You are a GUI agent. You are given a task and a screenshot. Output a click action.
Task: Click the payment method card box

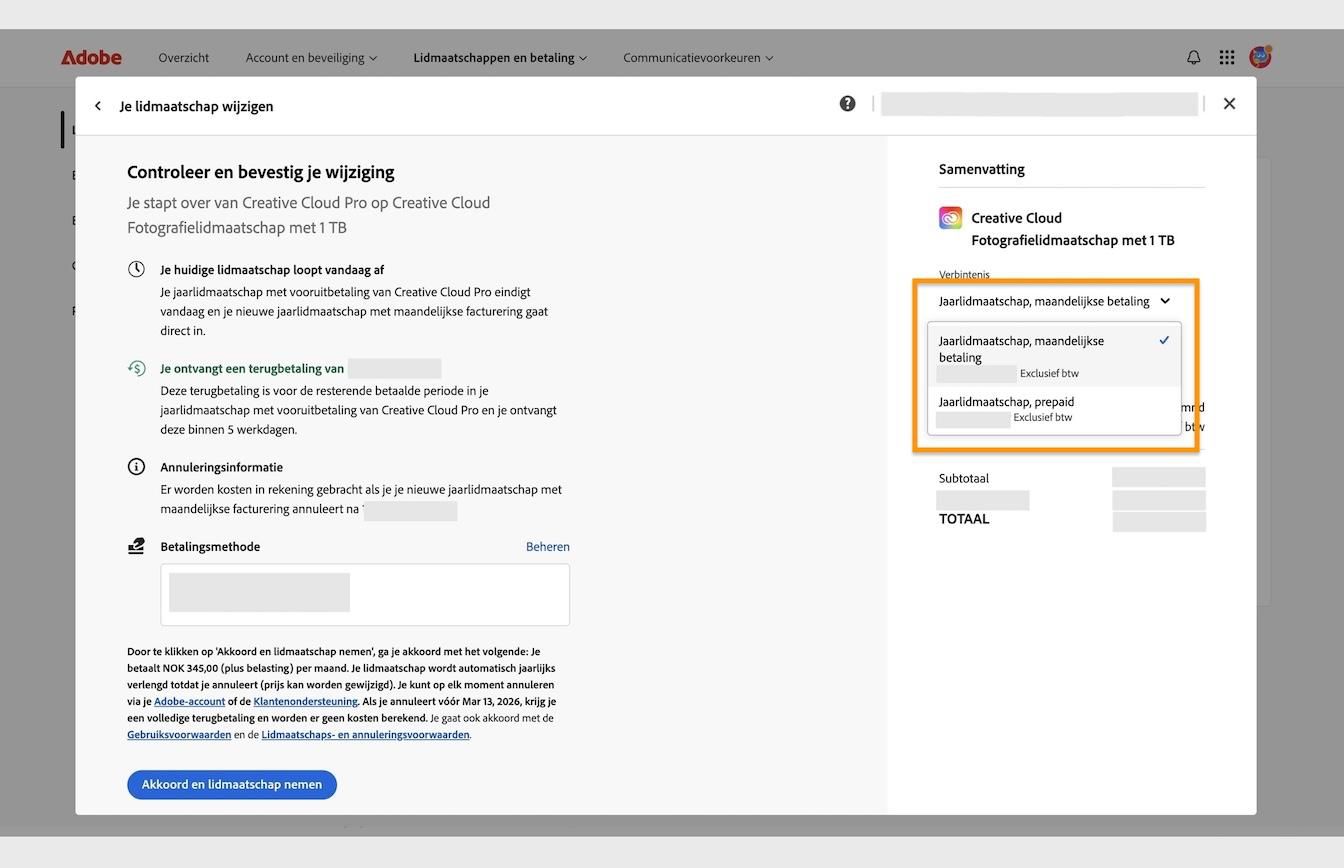[x=365, y=595]
